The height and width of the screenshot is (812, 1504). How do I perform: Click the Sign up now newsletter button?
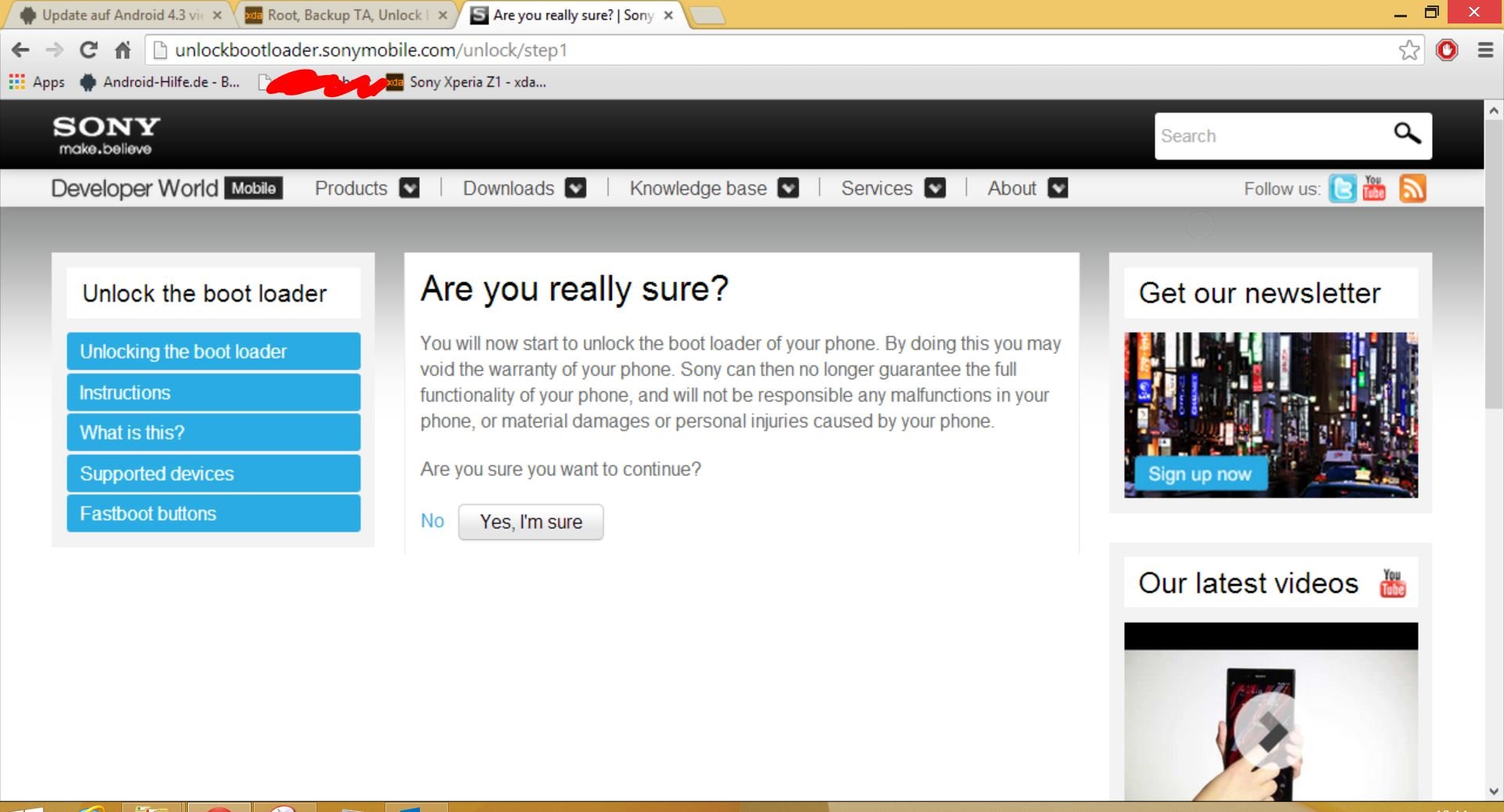1199,475
